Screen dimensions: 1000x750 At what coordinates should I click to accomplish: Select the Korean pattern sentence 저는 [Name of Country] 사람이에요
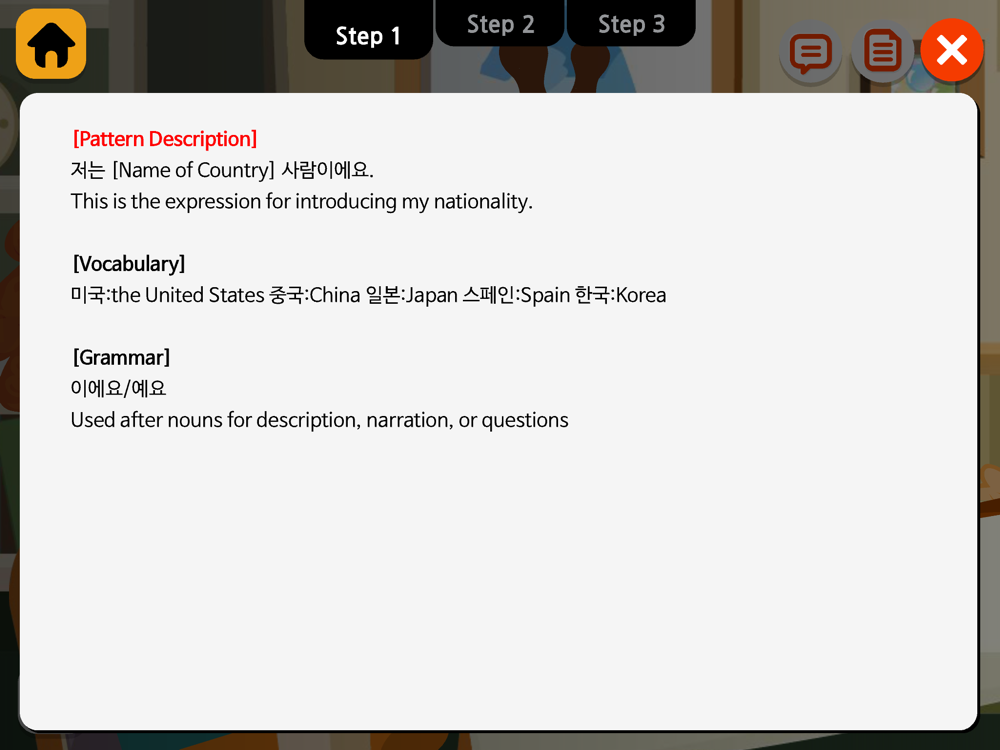(222, 170)
